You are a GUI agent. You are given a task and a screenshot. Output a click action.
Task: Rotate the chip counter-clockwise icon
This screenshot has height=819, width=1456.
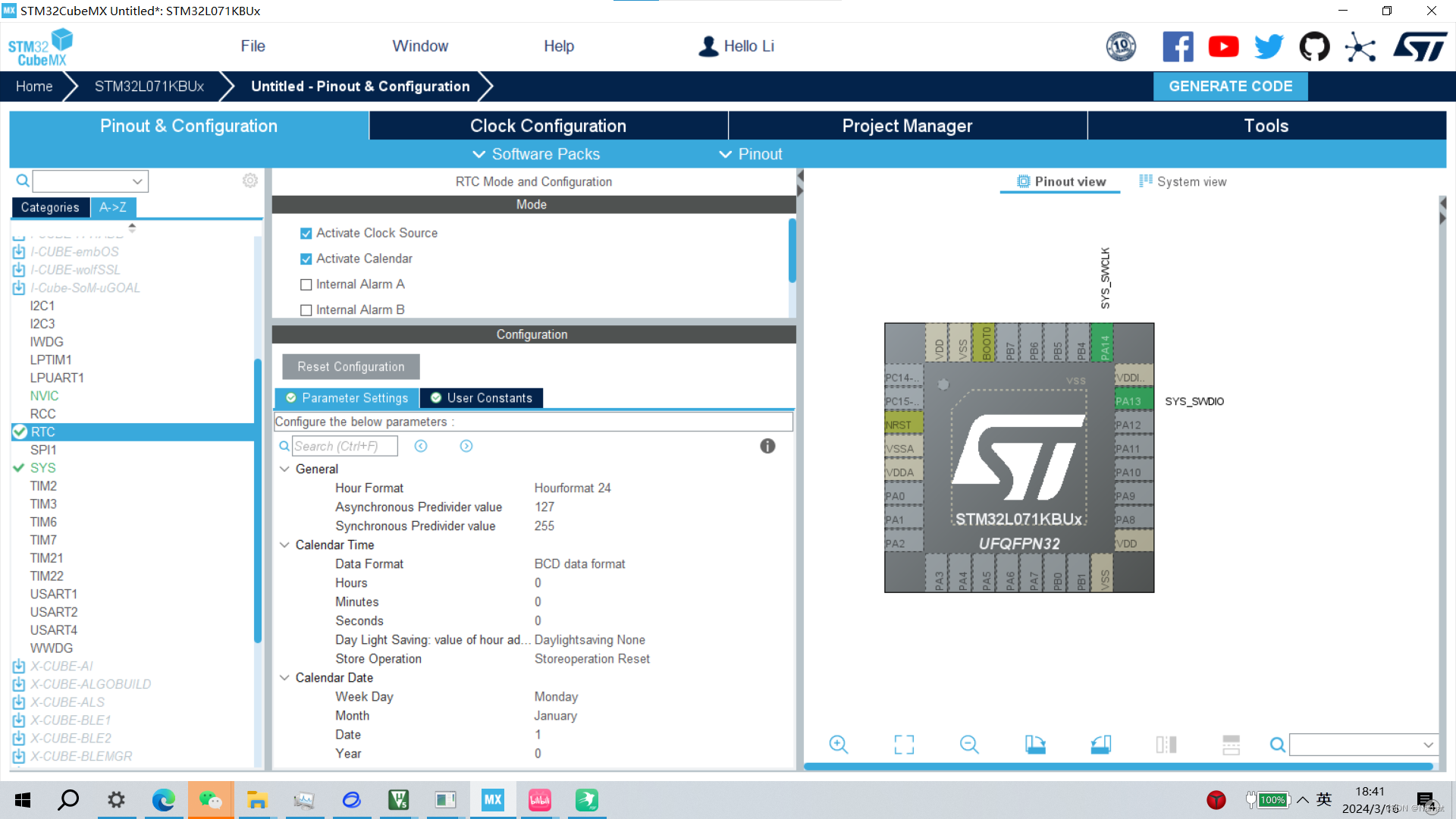click(x=1100, y=745)
